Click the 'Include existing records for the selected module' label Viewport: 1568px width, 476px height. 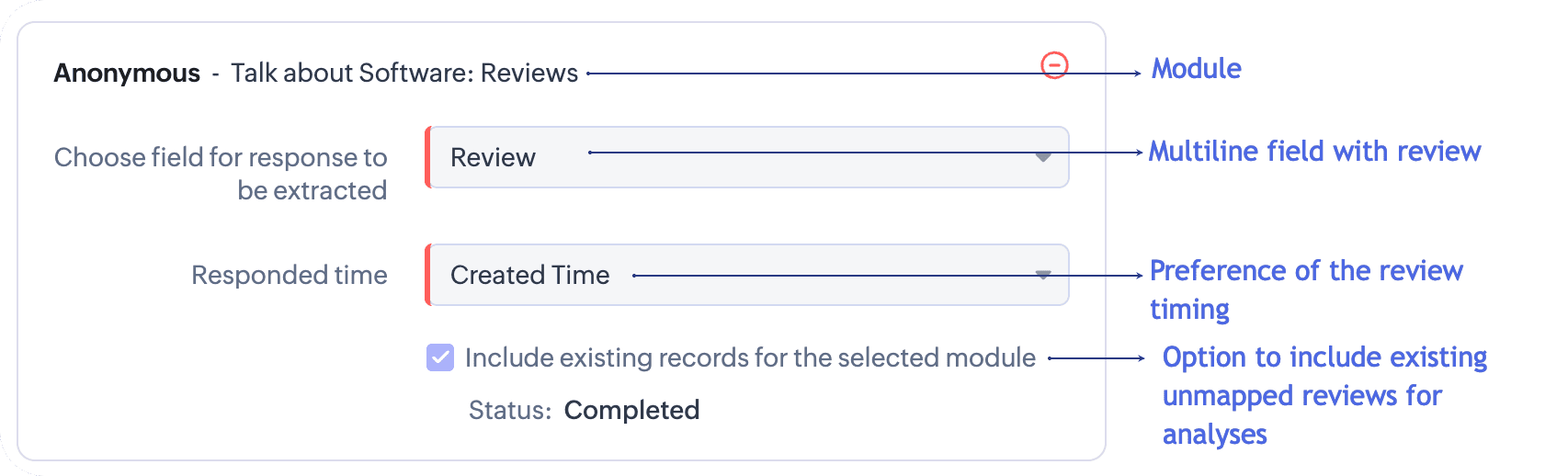750,357
